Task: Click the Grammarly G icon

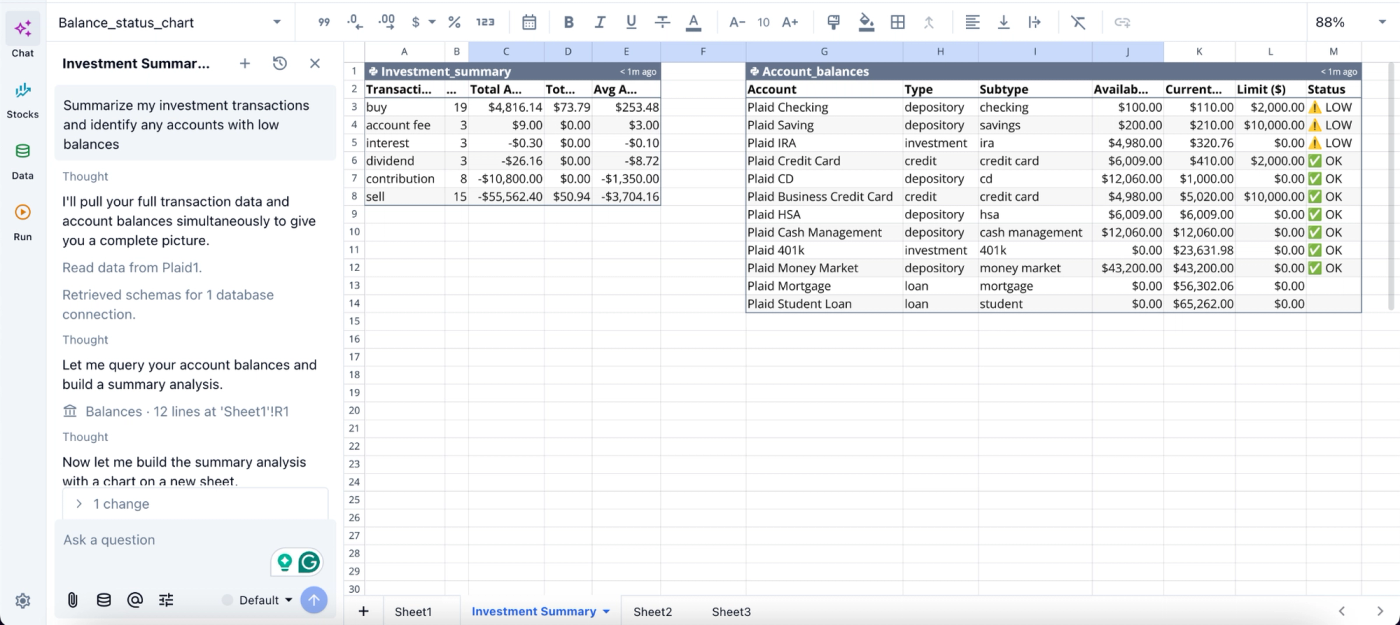Action: (x=309, y=562)
